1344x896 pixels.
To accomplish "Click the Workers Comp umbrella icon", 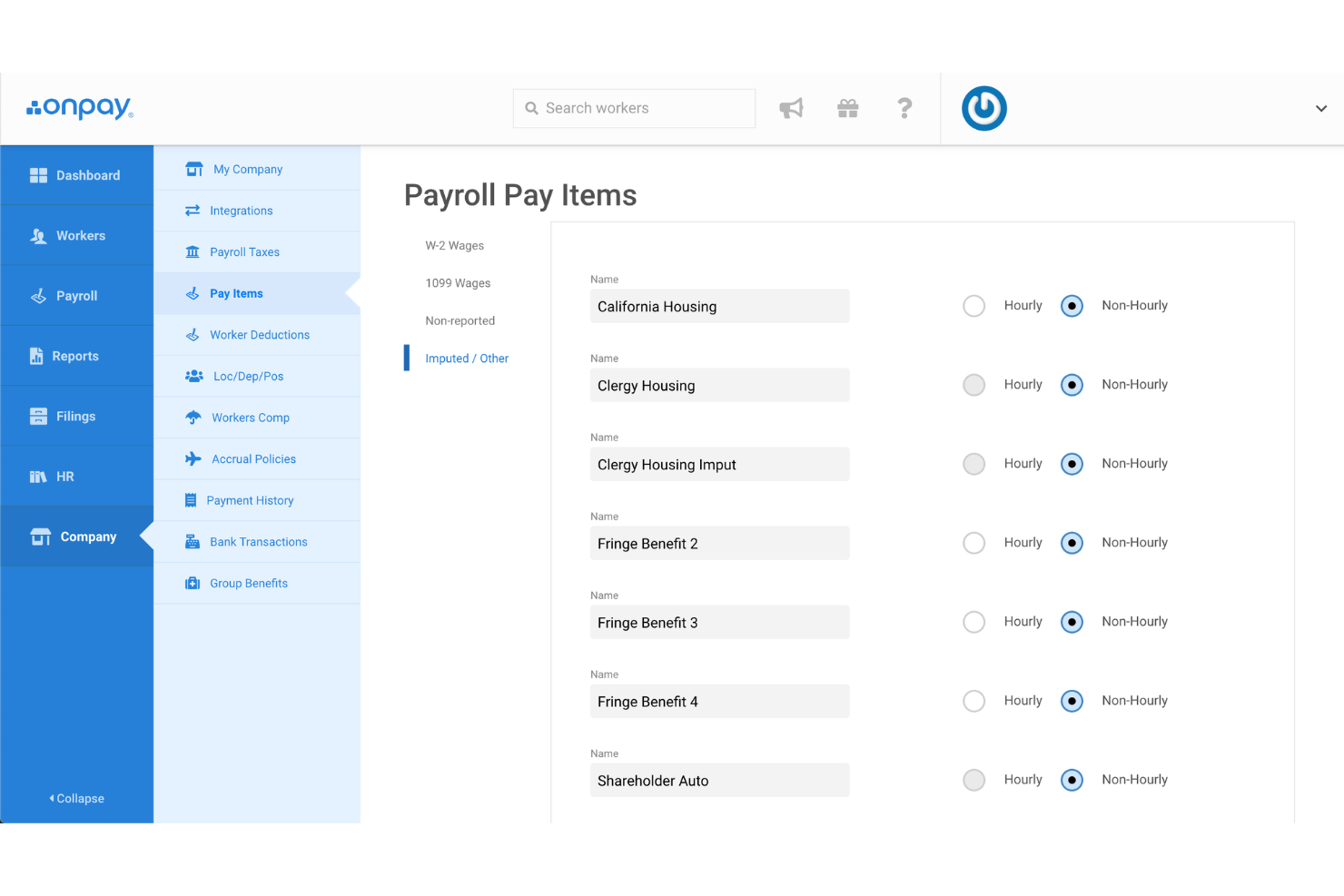I will 193,418.
